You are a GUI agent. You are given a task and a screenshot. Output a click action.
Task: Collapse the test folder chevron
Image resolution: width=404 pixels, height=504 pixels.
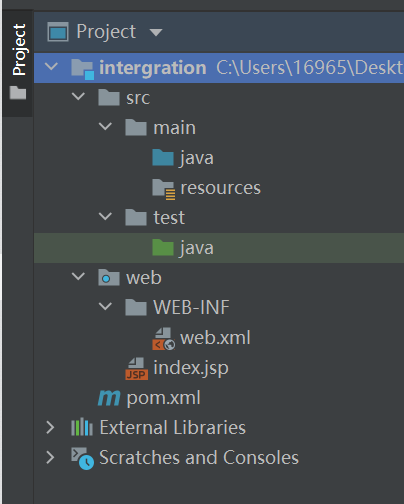click(105, 217)
